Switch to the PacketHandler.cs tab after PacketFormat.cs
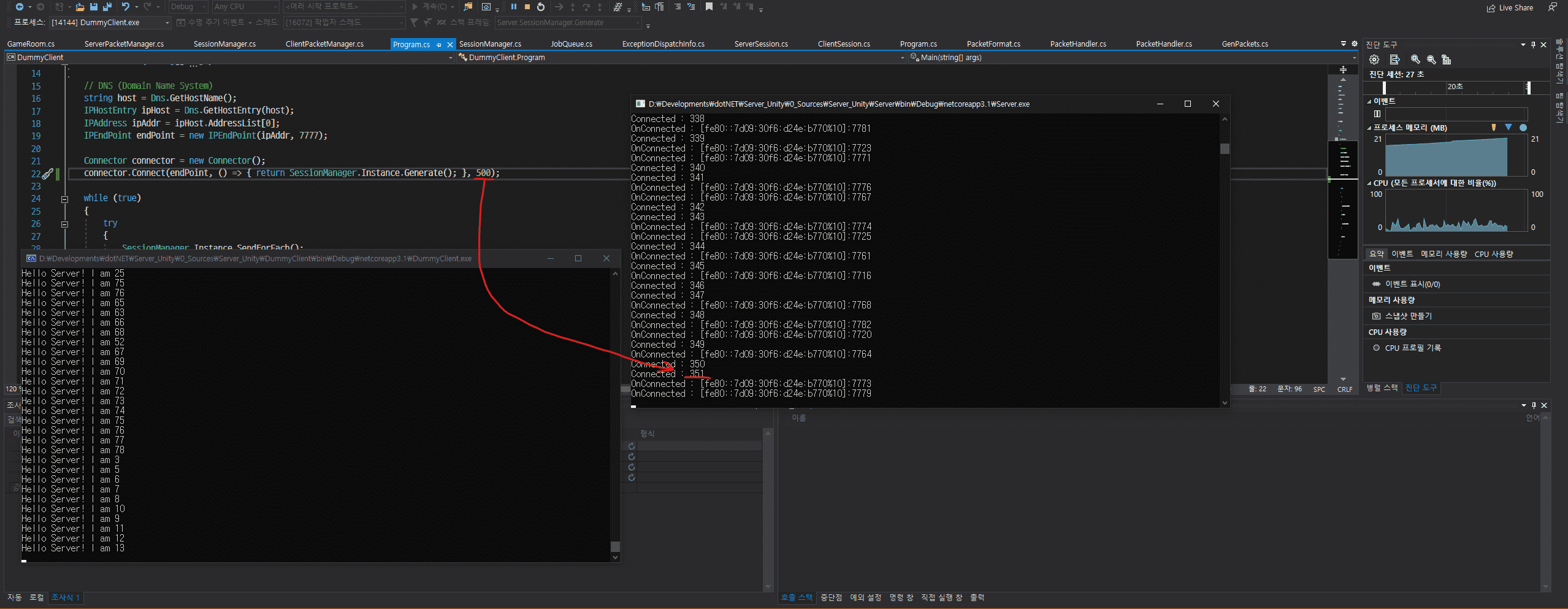Screen dimensions: 1568x609 pyautogui.click(x=1077, y=44)
